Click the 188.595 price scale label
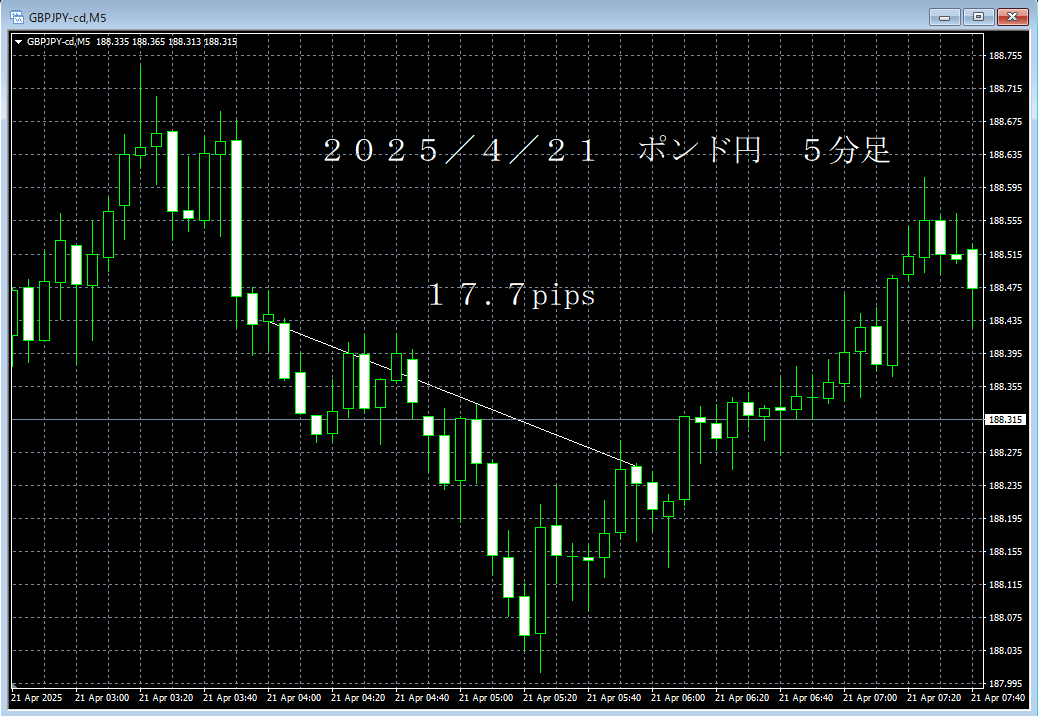 click(x=1005, y=188)
